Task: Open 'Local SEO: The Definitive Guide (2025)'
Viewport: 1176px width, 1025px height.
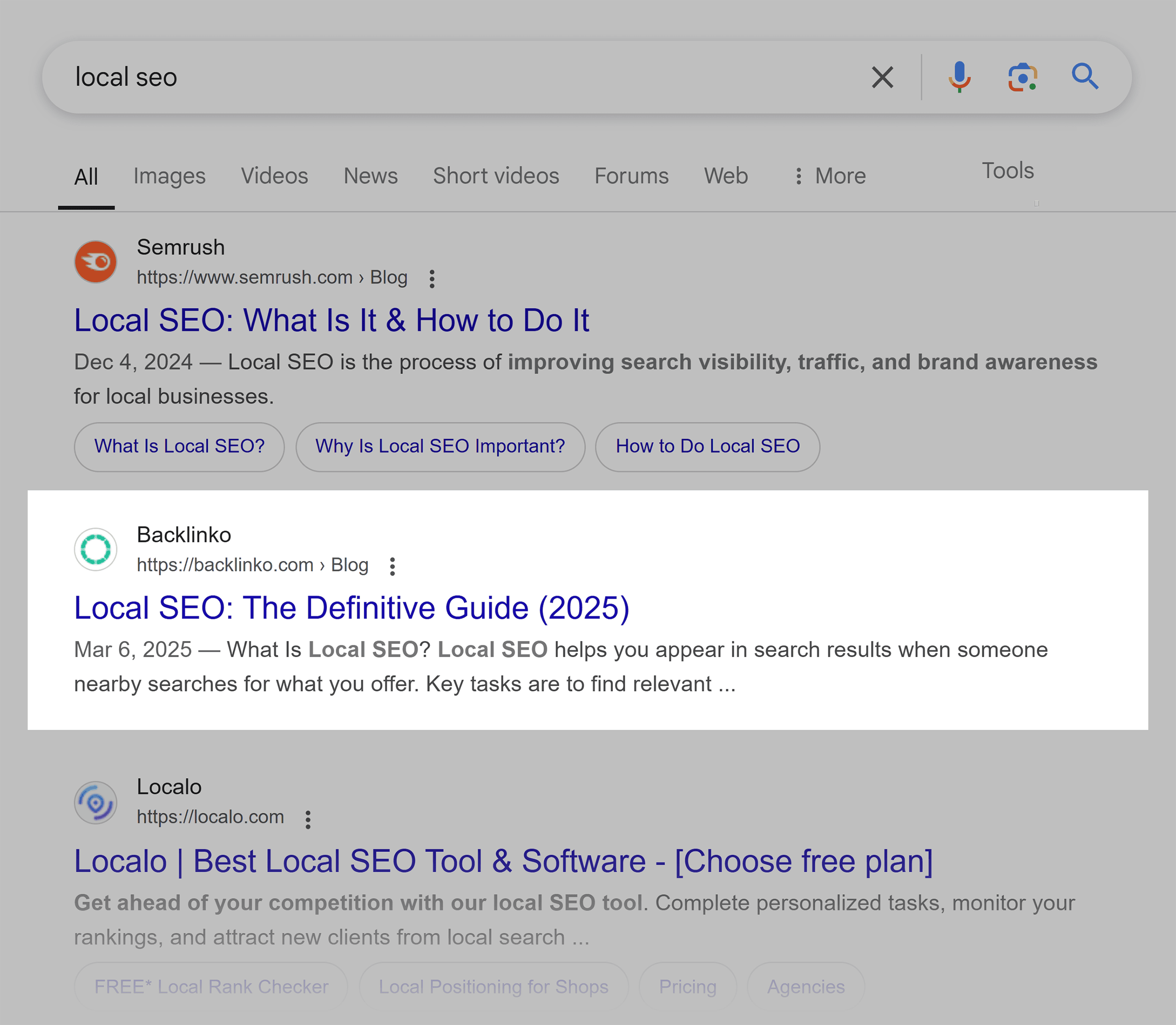Action: coord(352,607)
